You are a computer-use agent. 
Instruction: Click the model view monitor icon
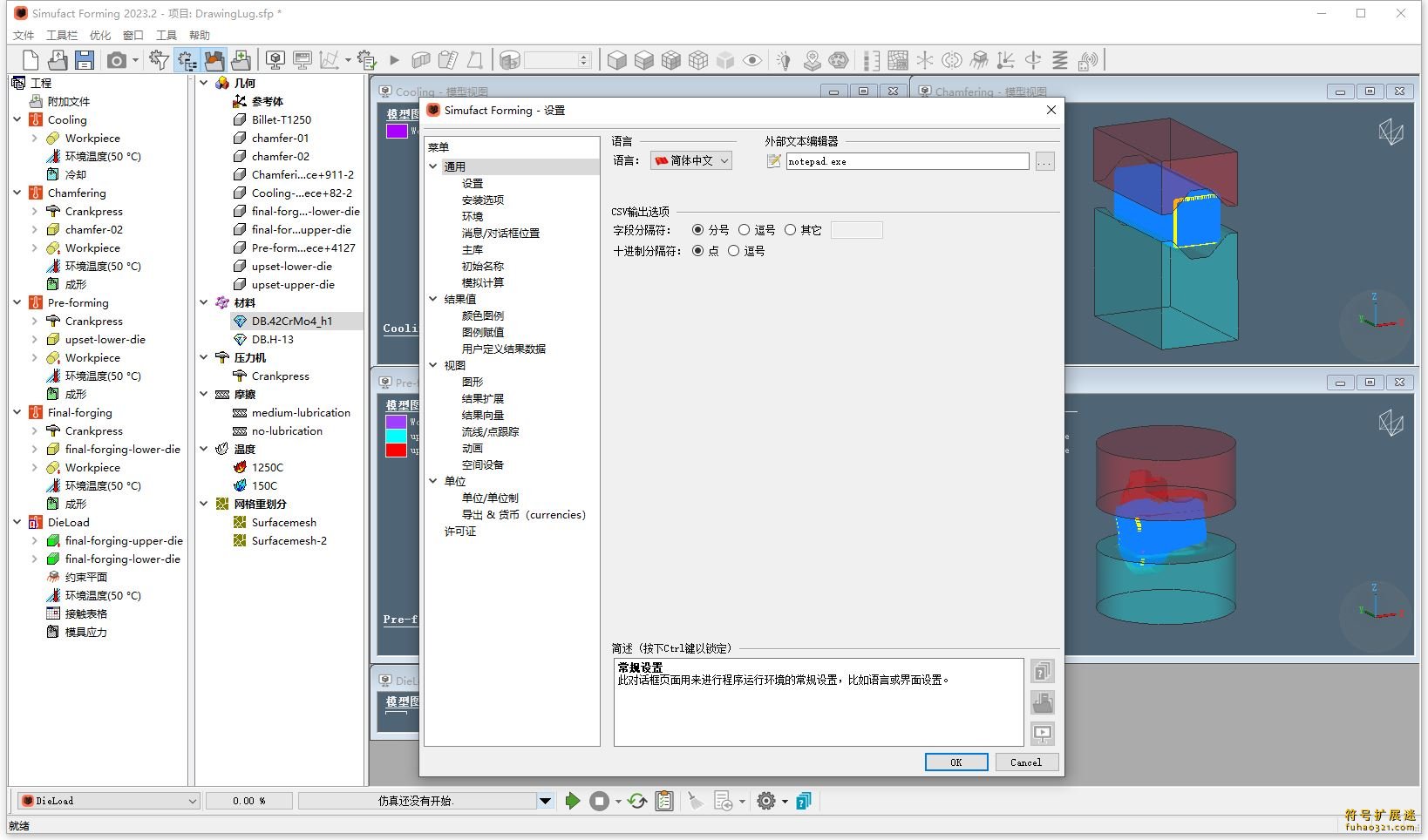pos(275,60)
